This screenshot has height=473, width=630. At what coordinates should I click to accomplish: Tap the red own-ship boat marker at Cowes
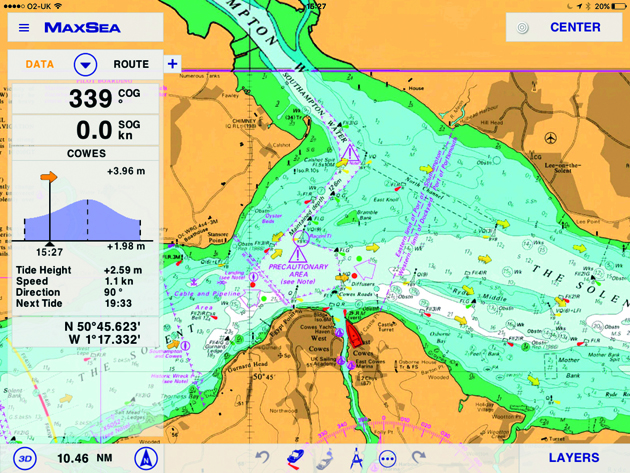(354, 334)
